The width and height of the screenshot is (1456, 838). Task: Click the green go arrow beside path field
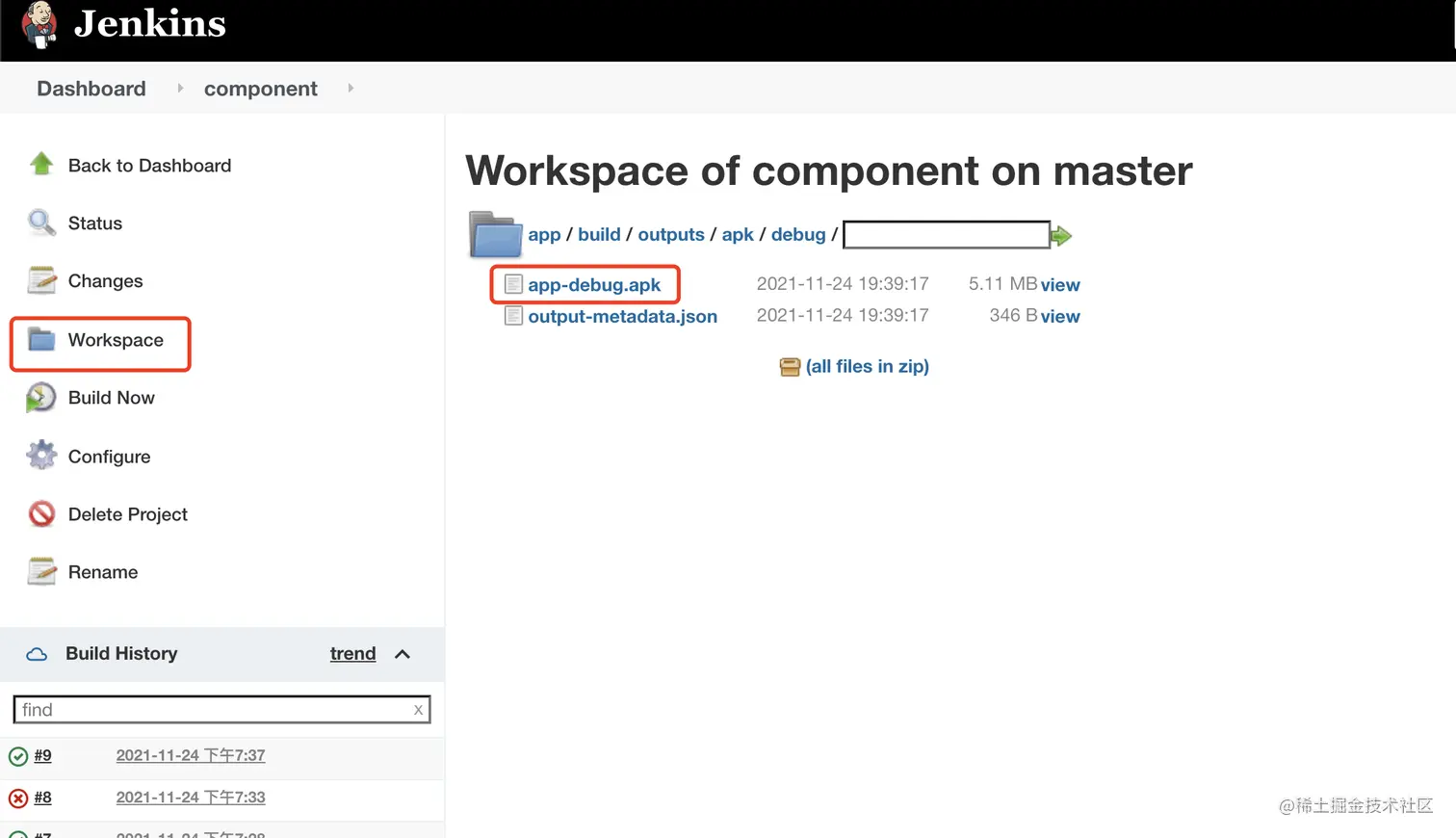[x=1061, y=236]
